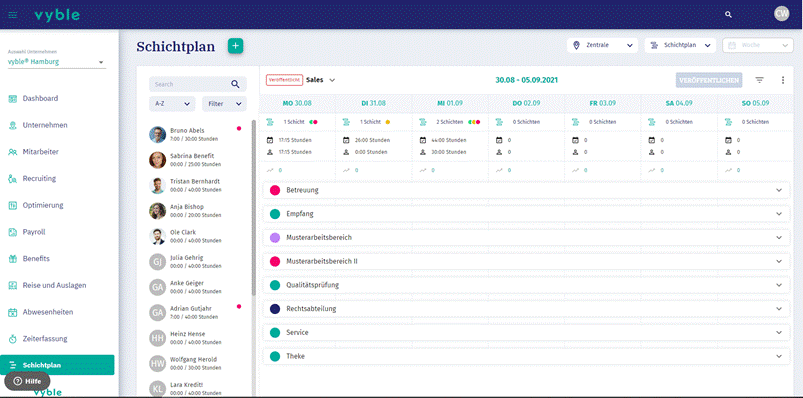Open the filter lines icon next to Veröffentlichen
803x398 pixels.
pyautogui.click(x=759, y=80)
